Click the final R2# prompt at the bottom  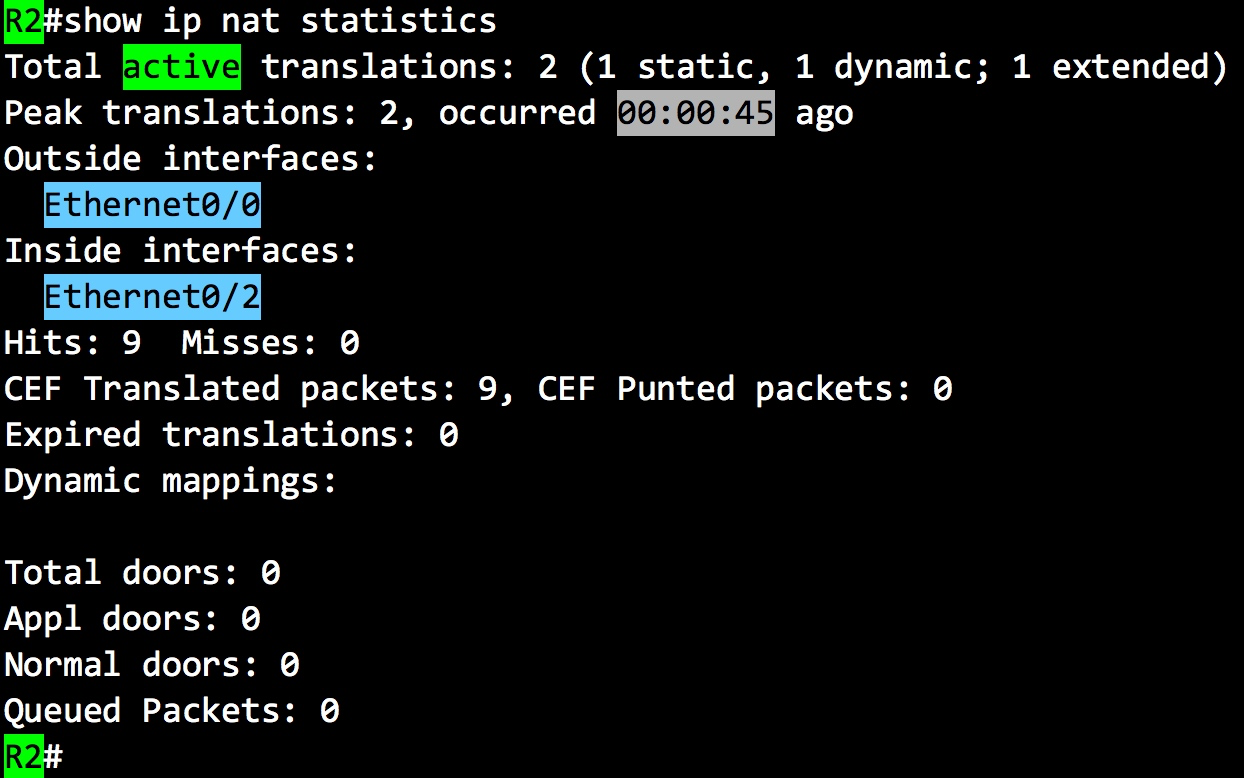point(33,757)
